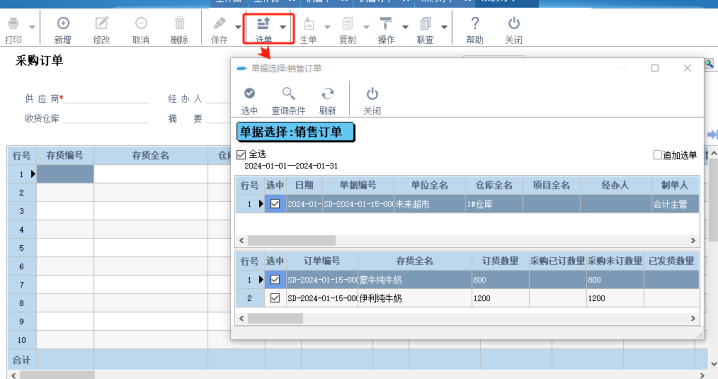Expand the 打印 dropdown arrow

point(32,27)
